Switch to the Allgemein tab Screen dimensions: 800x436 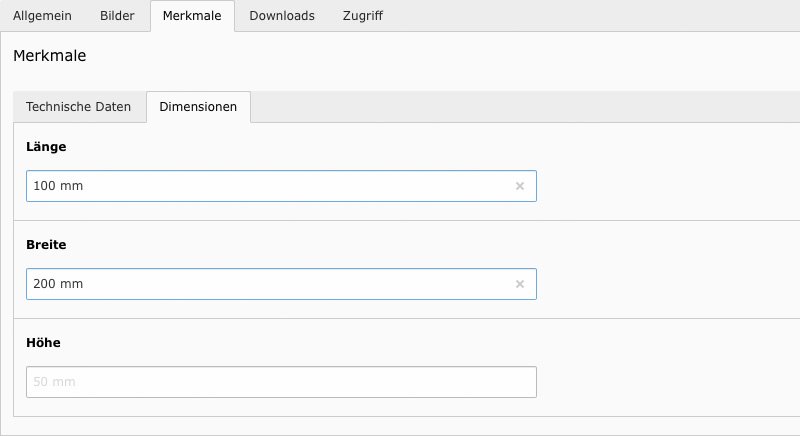(42, 16)
